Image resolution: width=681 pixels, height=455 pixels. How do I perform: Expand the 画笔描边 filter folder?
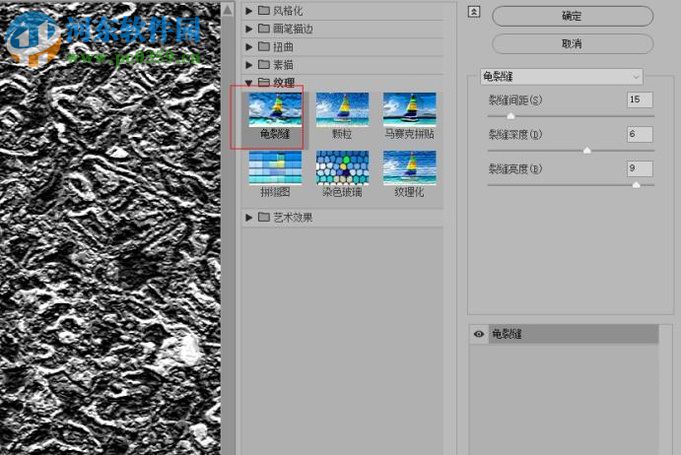click(248, 29)
